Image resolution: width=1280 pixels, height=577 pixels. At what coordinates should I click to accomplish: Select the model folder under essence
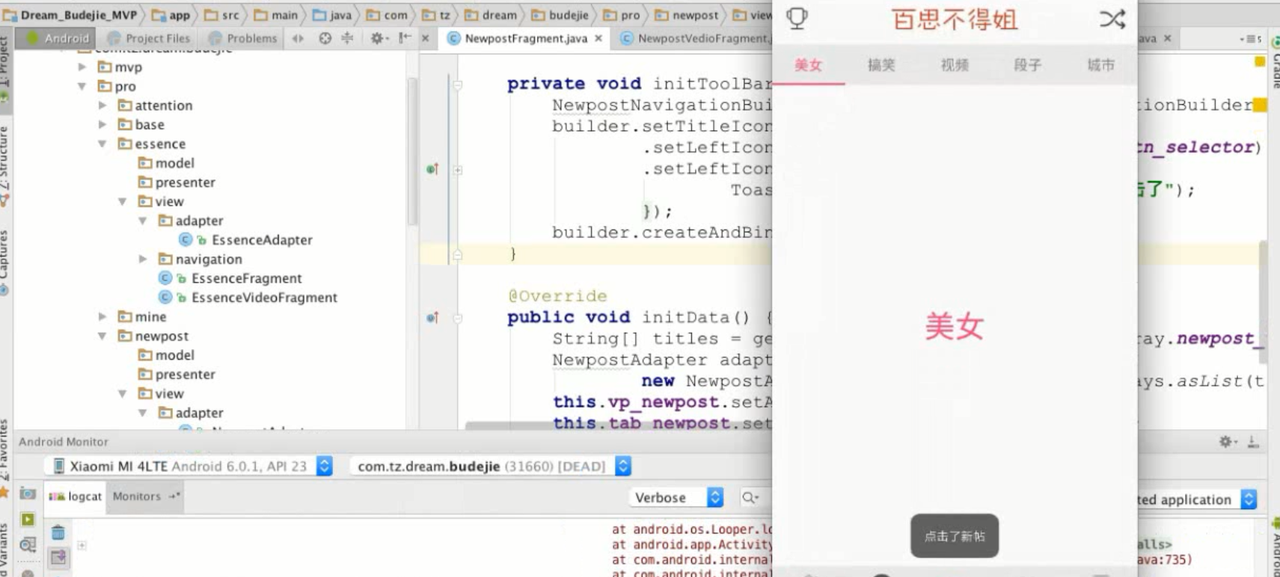point(166,163)
